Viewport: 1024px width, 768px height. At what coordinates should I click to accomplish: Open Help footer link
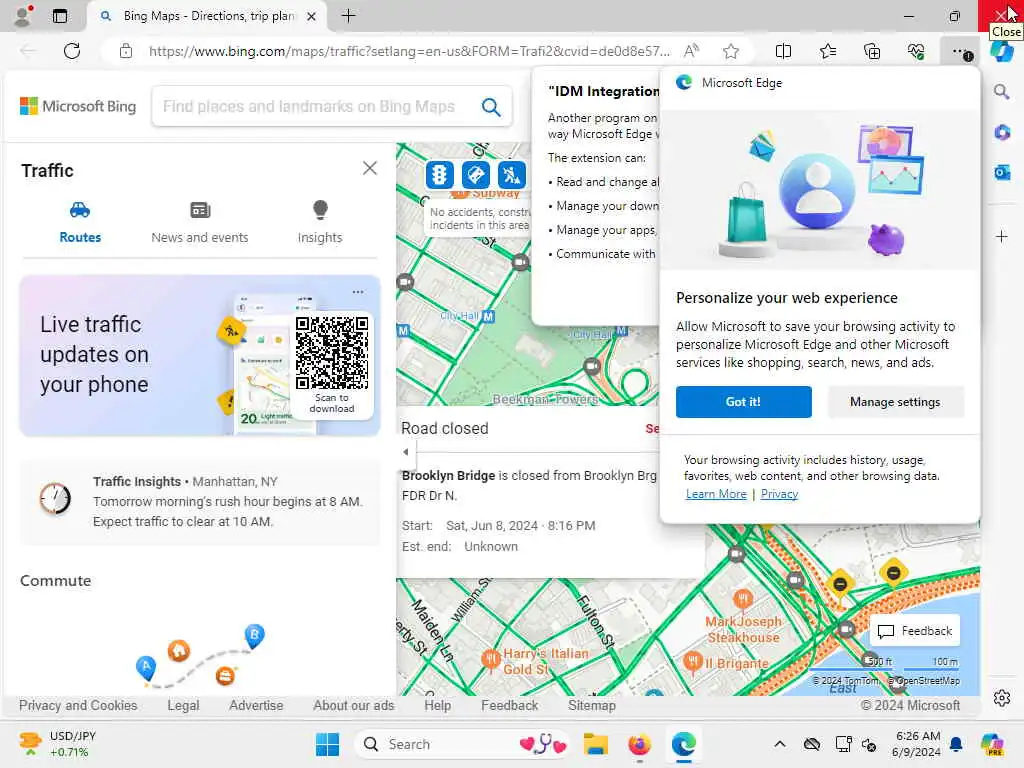click(x=438, y=705)
